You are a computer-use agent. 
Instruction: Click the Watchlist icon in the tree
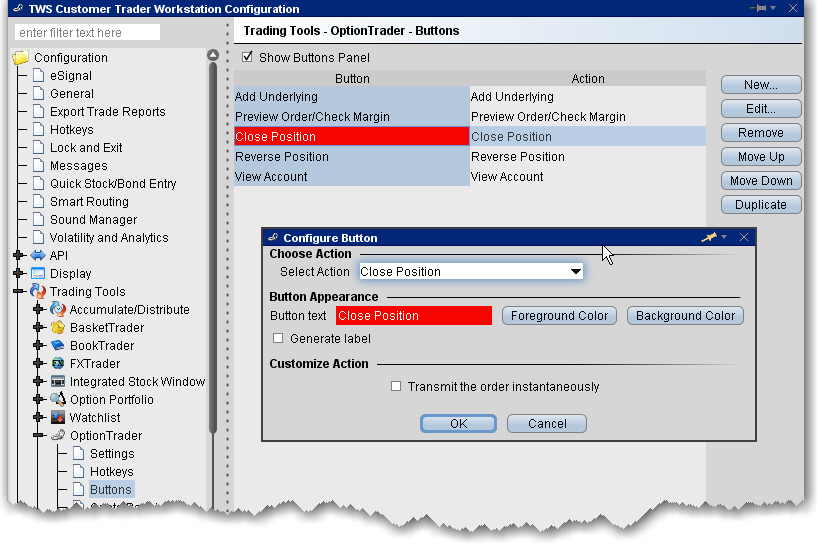coord(58,418)
